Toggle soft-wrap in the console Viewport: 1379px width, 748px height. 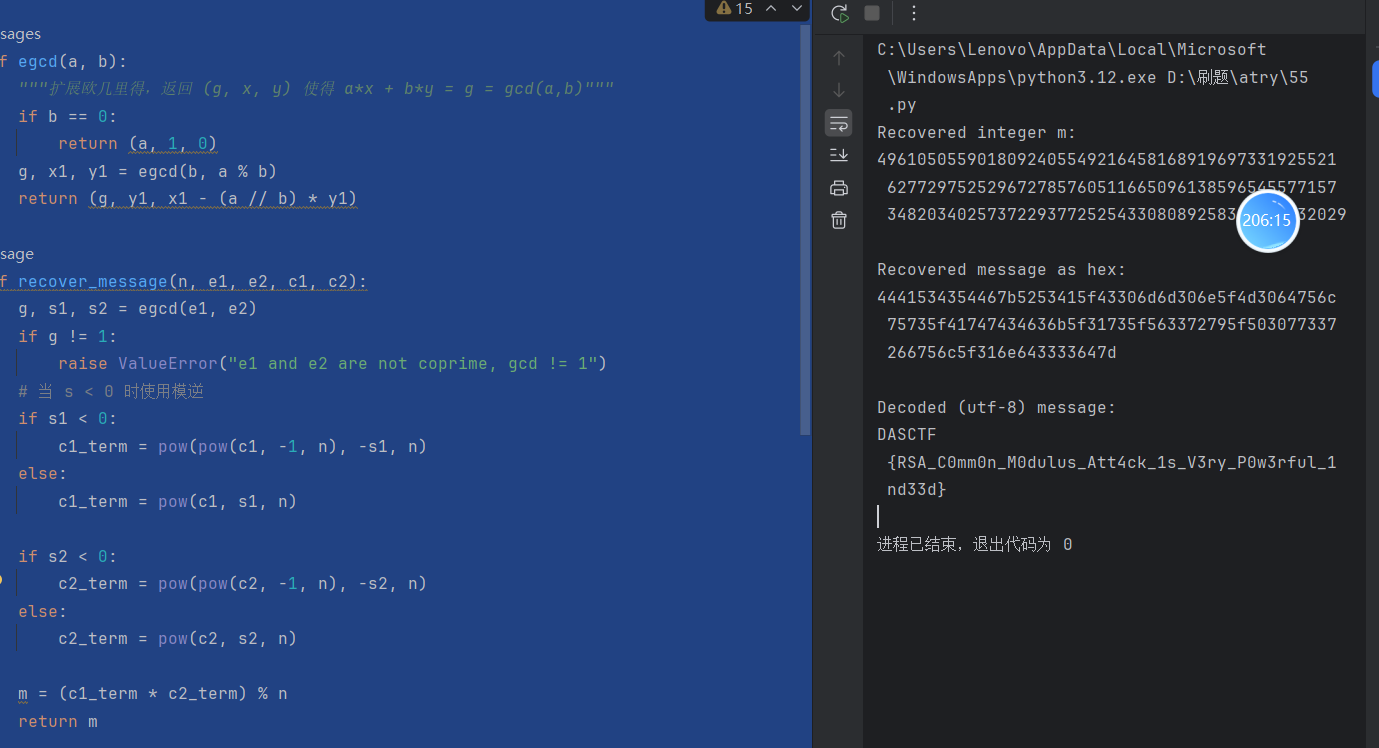coord(839,123)
